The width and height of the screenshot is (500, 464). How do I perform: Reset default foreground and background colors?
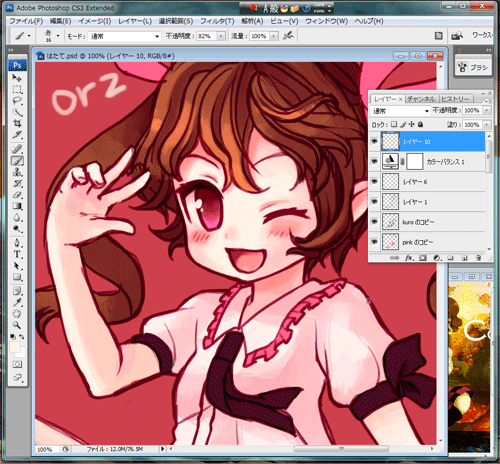[x=12, y=337]
